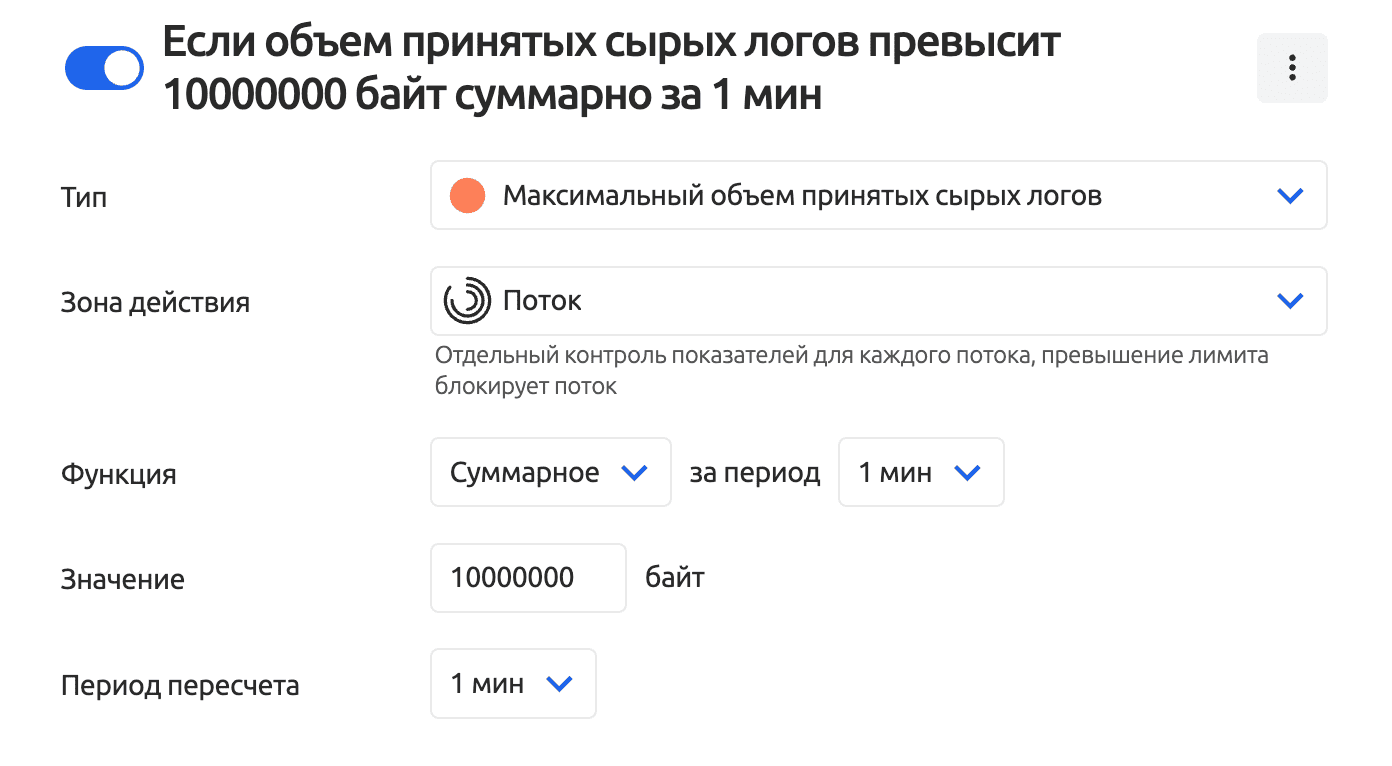Screen dimensions: 1392x766
Task: Select the 1 мин value after за период
Action: (895, 473)
